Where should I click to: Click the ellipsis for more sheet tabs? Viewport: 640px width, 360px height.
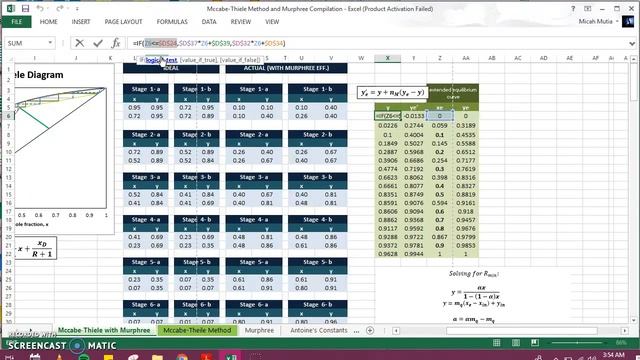[356, 331]
